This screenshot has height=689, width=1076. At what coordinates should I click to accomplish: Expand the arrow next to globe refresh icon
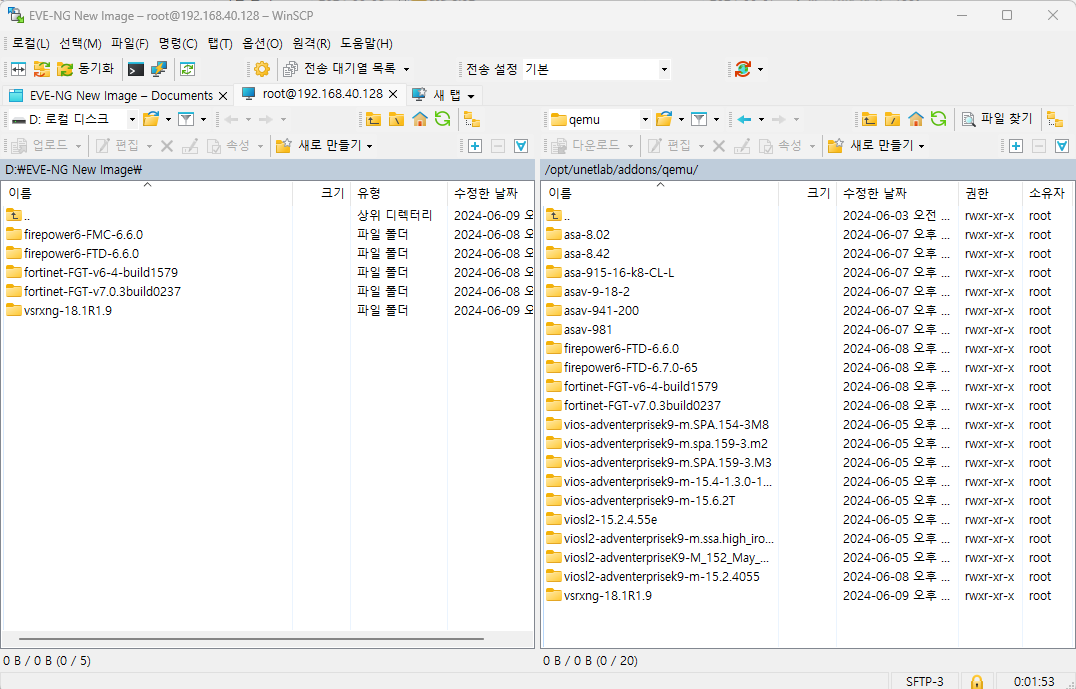click(760, 69)
